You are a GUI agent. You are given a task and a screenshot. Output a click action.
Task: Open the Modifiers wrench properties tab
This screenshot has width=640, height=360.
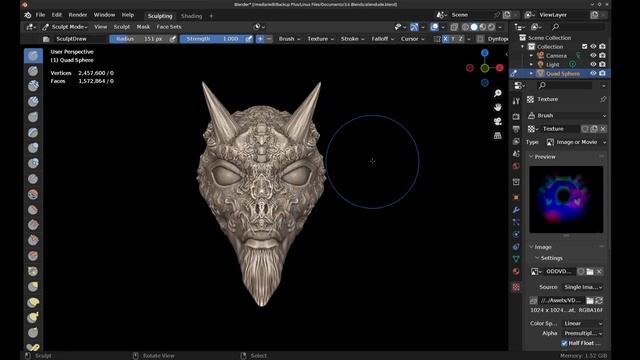[x=516, y=210]
